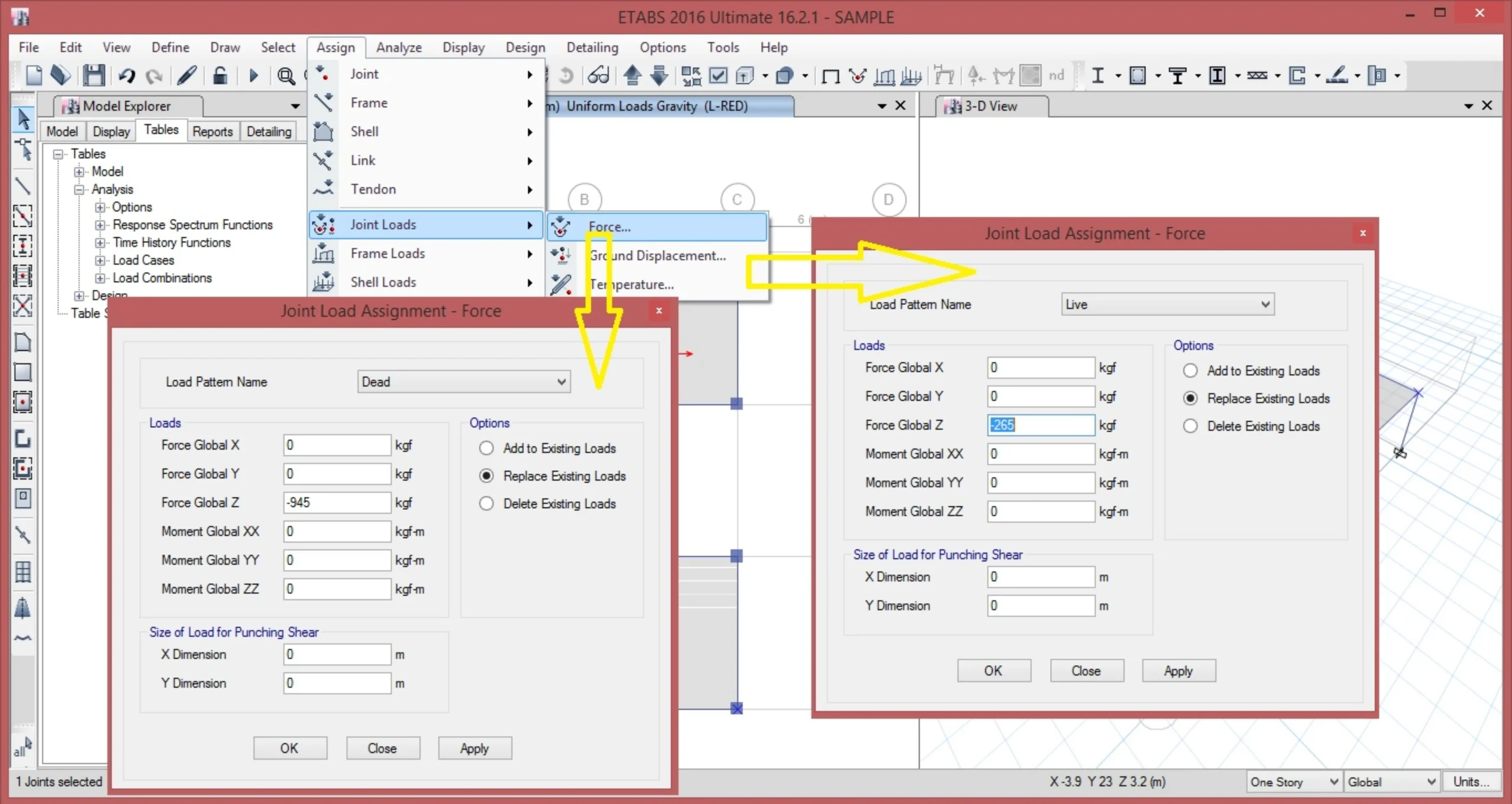Viewport: 1512px width, 804px height.
Task: Open the Analyze menu
Action: point(399,47)
